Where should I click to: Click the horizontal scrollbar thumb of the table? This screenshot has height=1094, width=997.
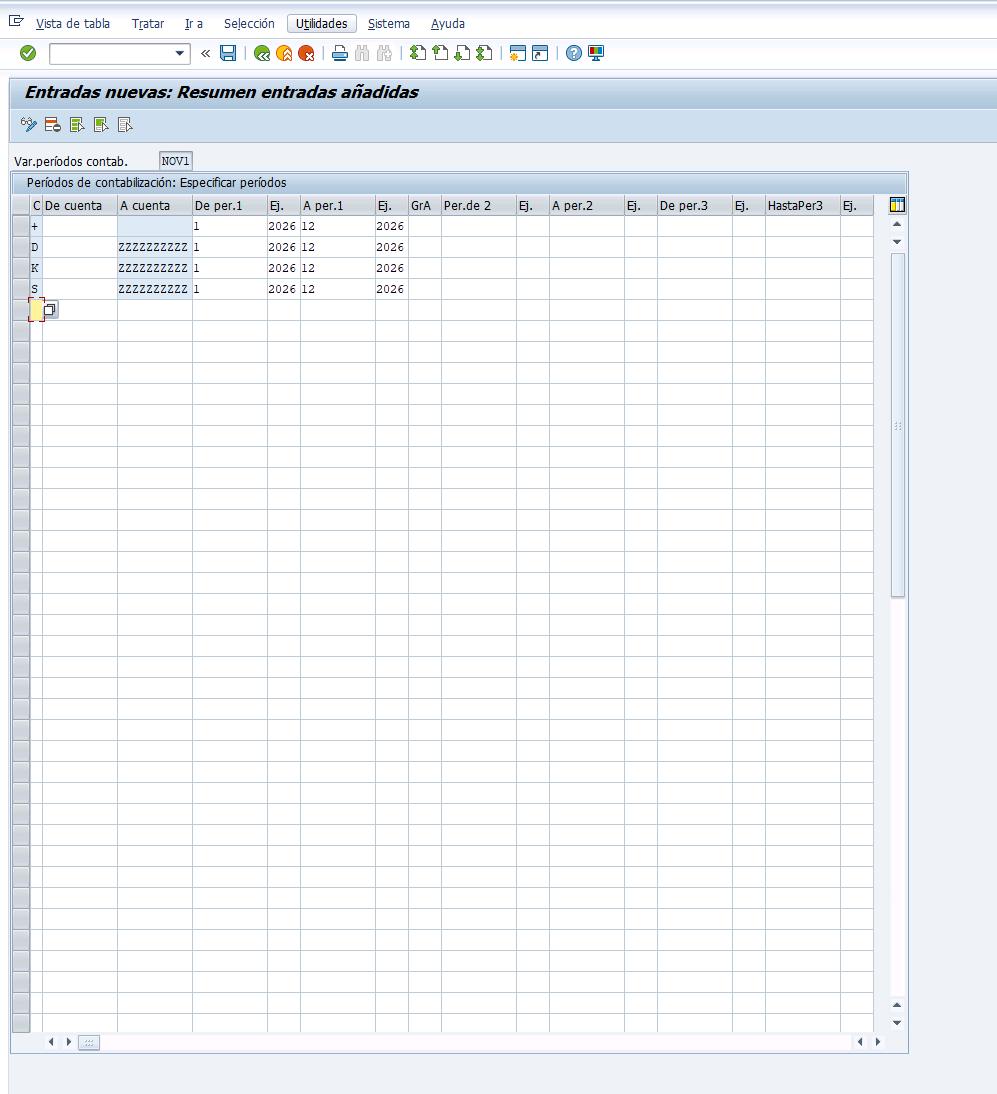(x=89, y=1042)
